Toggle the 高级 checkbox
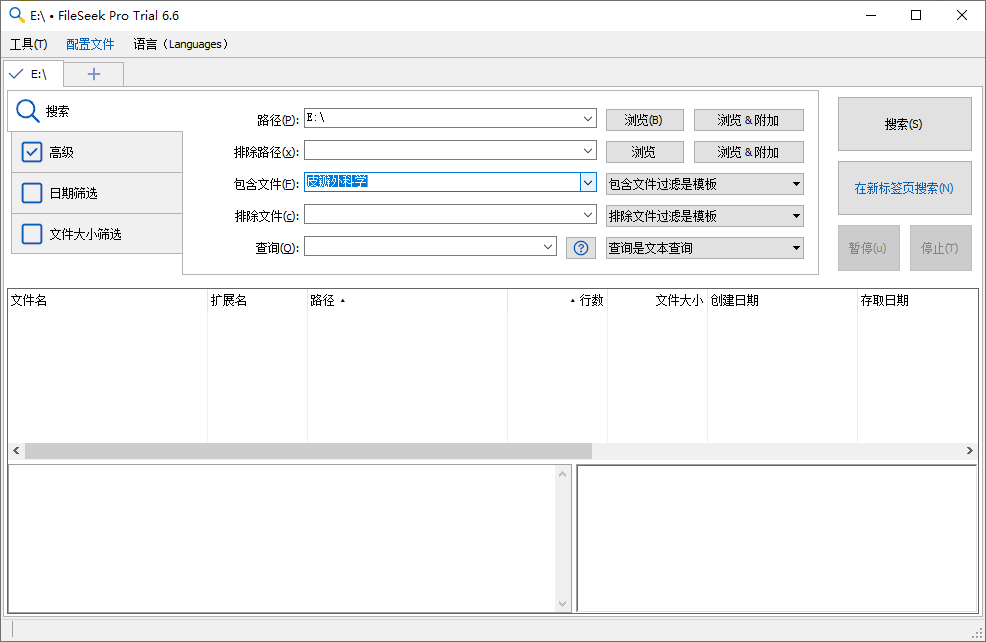Image resolution: width=986 pixels, height=642 pixels. [x=31, y=152]
